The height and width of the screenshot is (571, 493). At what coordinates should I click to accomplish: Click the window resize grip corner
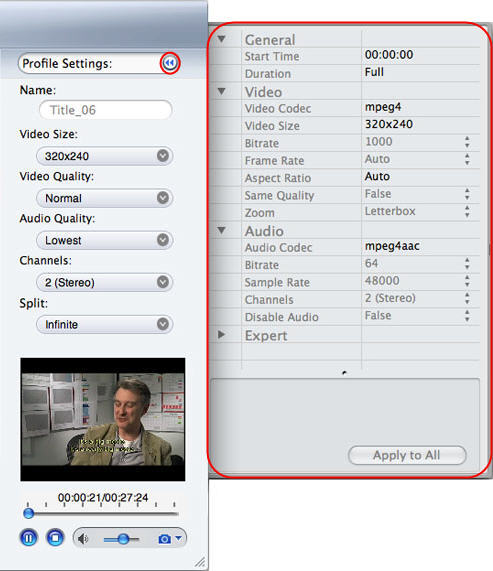pos(200,562)
